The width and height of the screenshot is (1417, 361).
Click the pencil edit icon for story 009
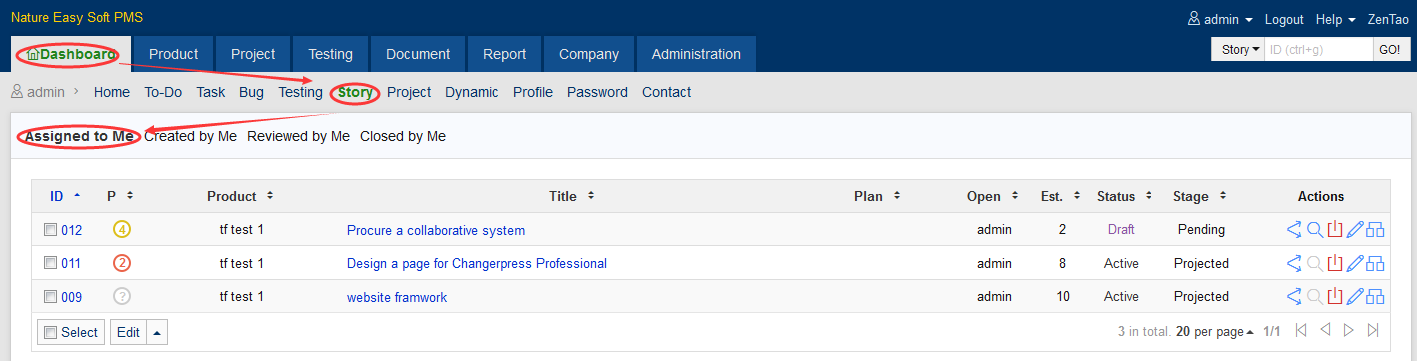[1355, 297]
